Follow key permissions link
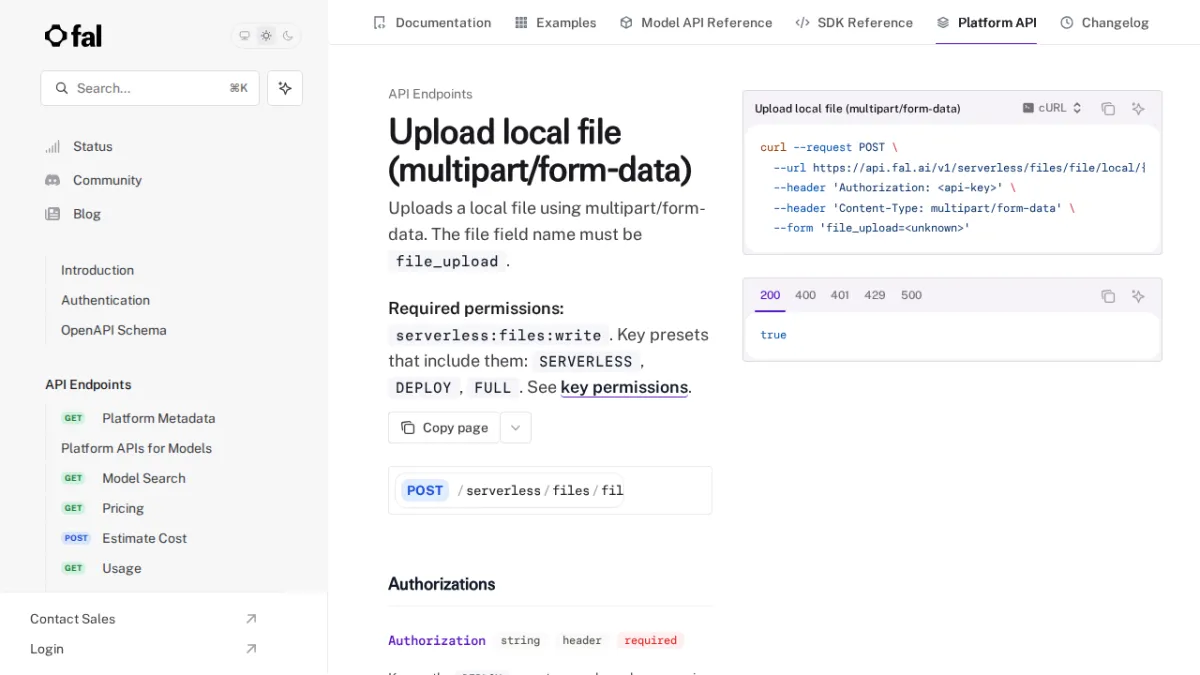Screen dimensions: 1200x675 [624, 387]
